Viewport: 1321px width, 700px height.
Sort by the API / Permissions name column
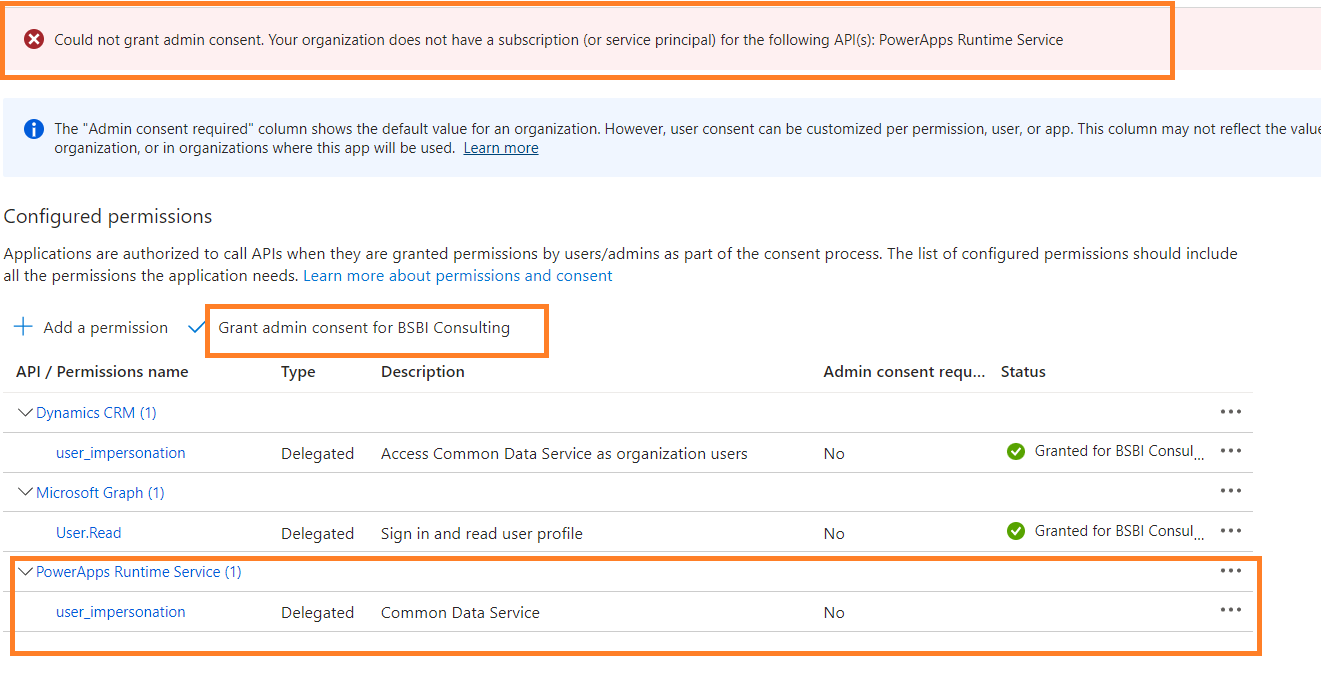(x=102, y=372)
